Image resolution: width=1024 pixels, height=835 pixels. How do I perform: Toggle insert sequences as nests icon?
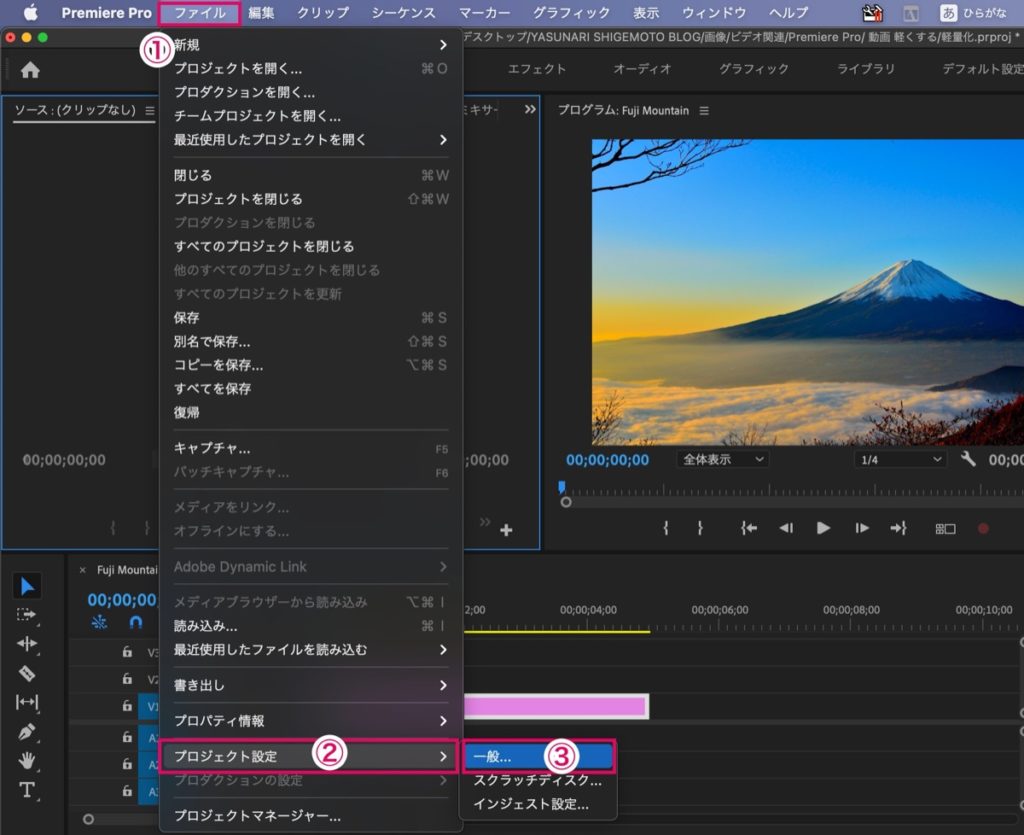tap(99, 622)
